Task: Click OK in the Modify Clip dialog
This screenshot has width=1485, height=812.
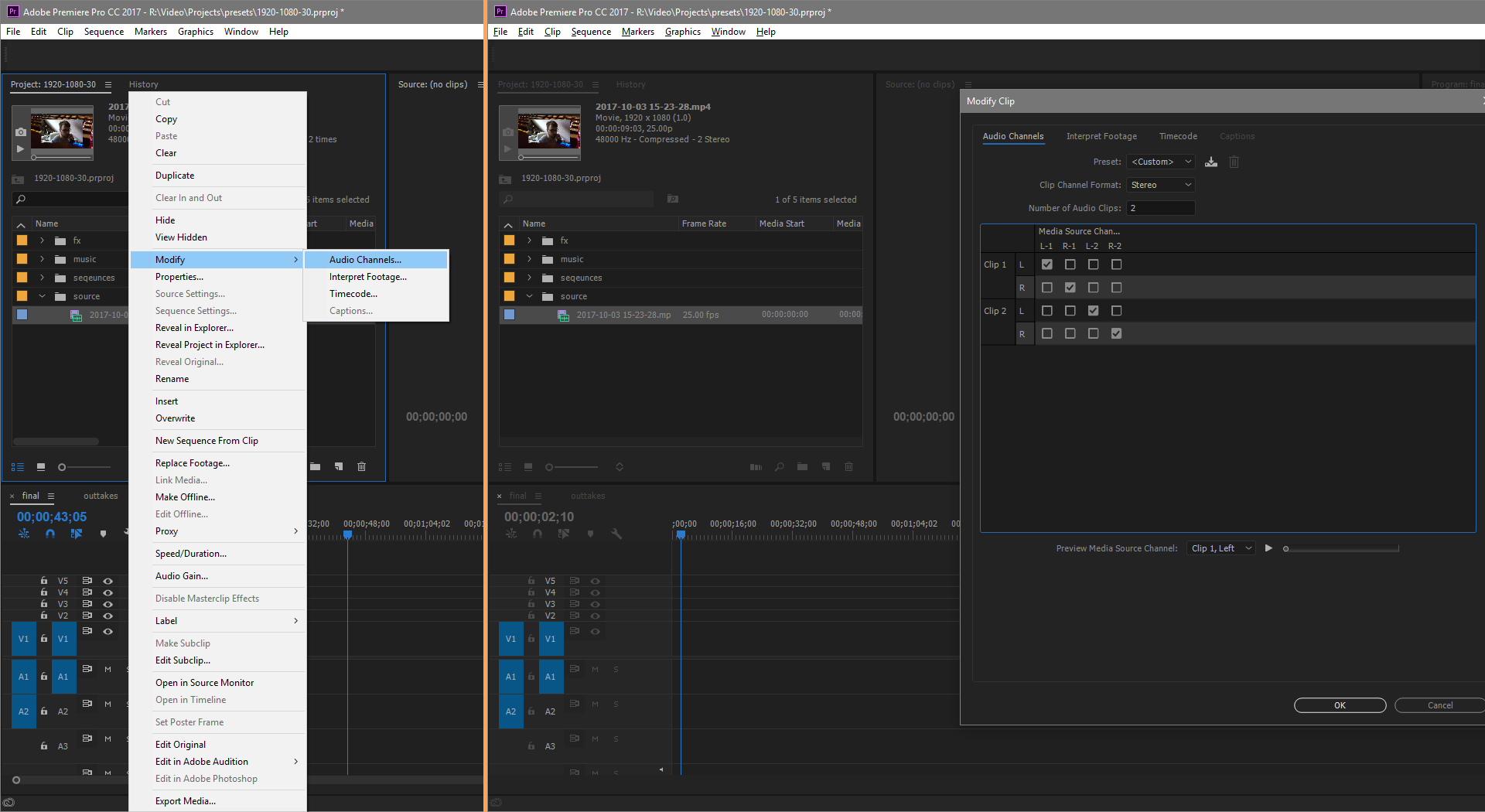Action: 1340,705
